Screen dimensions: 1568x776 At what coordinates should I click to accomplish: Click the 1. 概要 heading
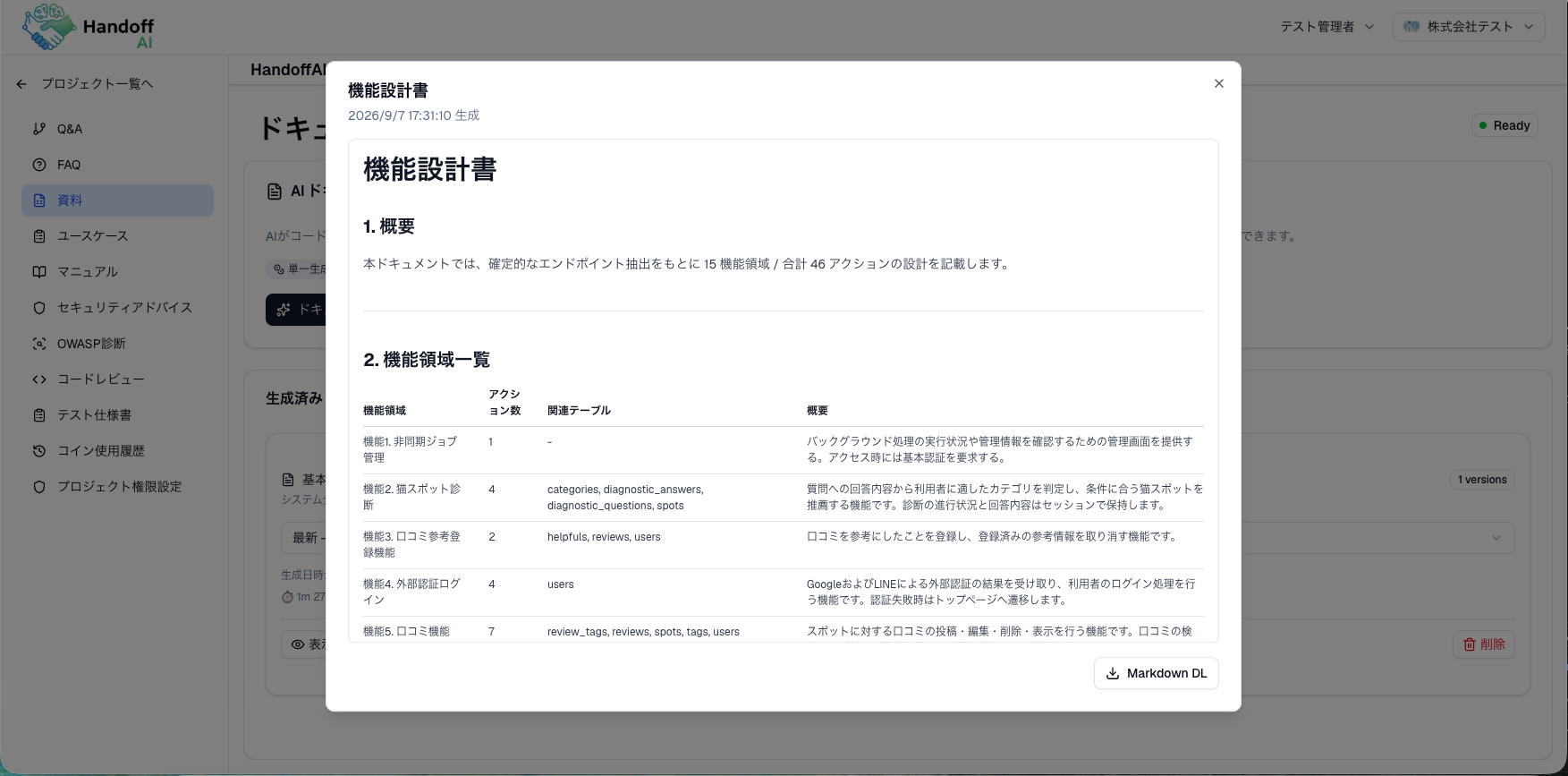coord(389,226)
